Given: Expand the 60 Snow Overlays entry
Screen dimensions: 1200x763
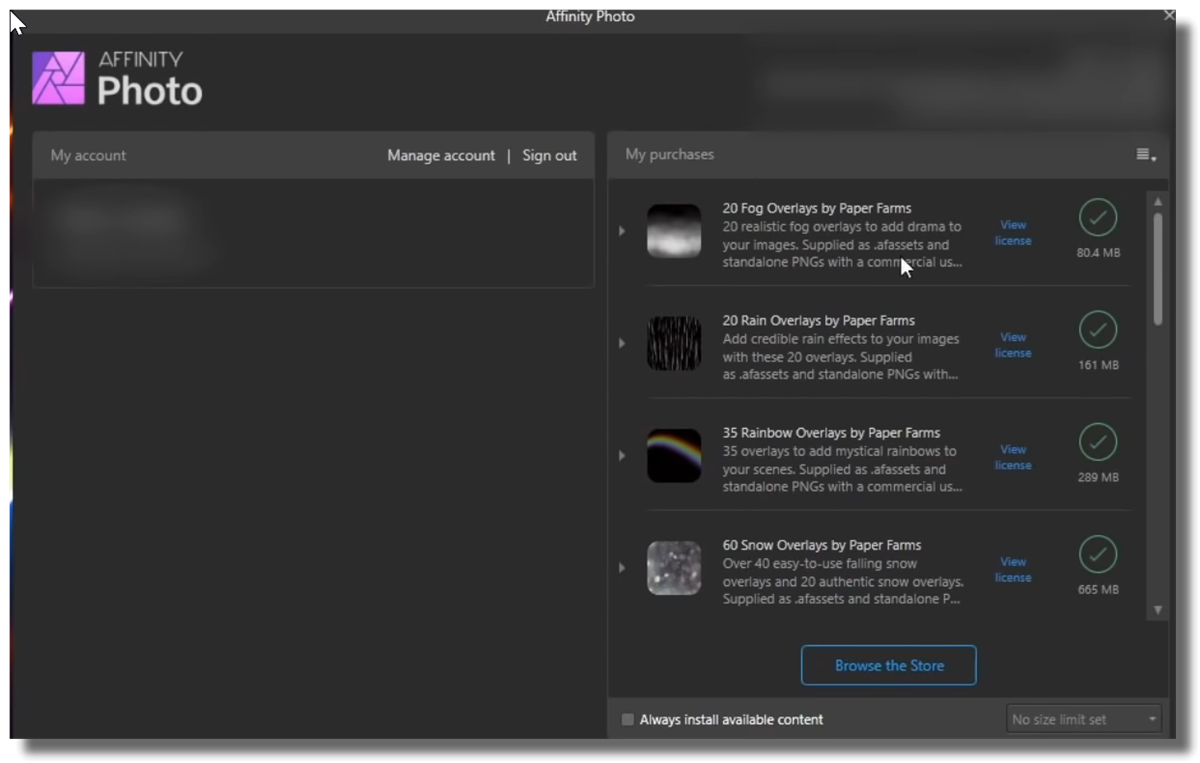Looking at the screenshot, I should (622, 567).
